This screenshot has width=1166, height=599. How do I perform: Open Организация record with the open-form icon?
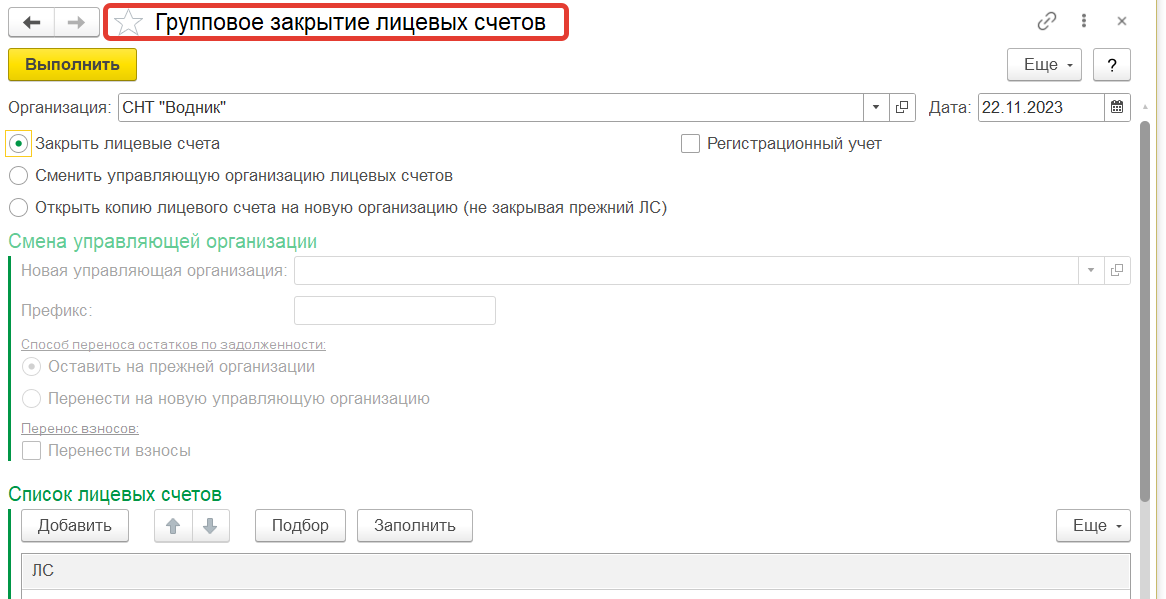pos(902,107)
